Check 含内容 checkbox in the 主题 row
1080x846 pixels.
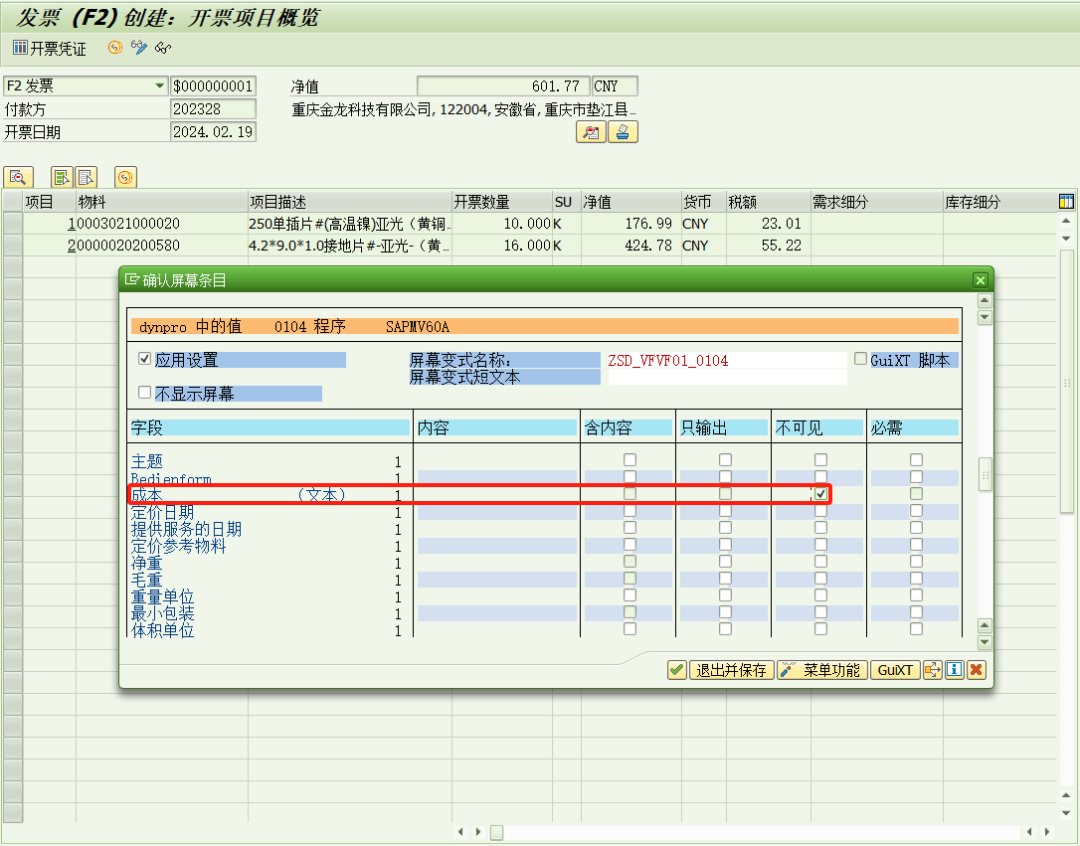point(630,460)
